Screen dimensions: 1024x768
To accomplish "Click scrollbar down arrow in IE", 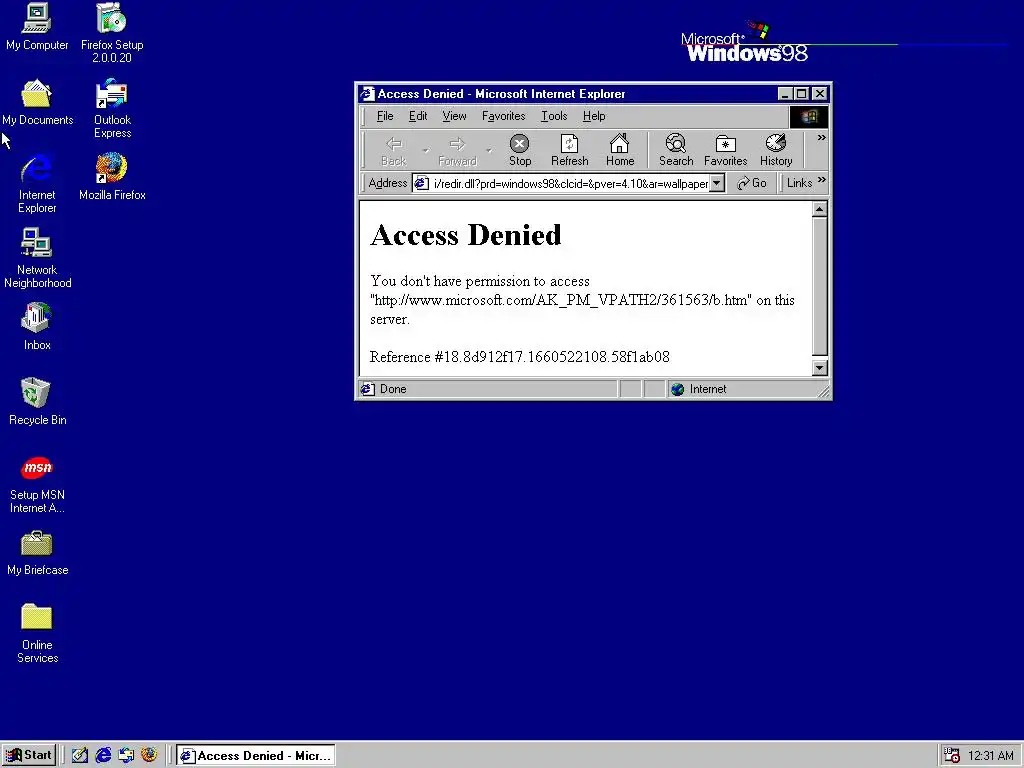I will 820,368.
